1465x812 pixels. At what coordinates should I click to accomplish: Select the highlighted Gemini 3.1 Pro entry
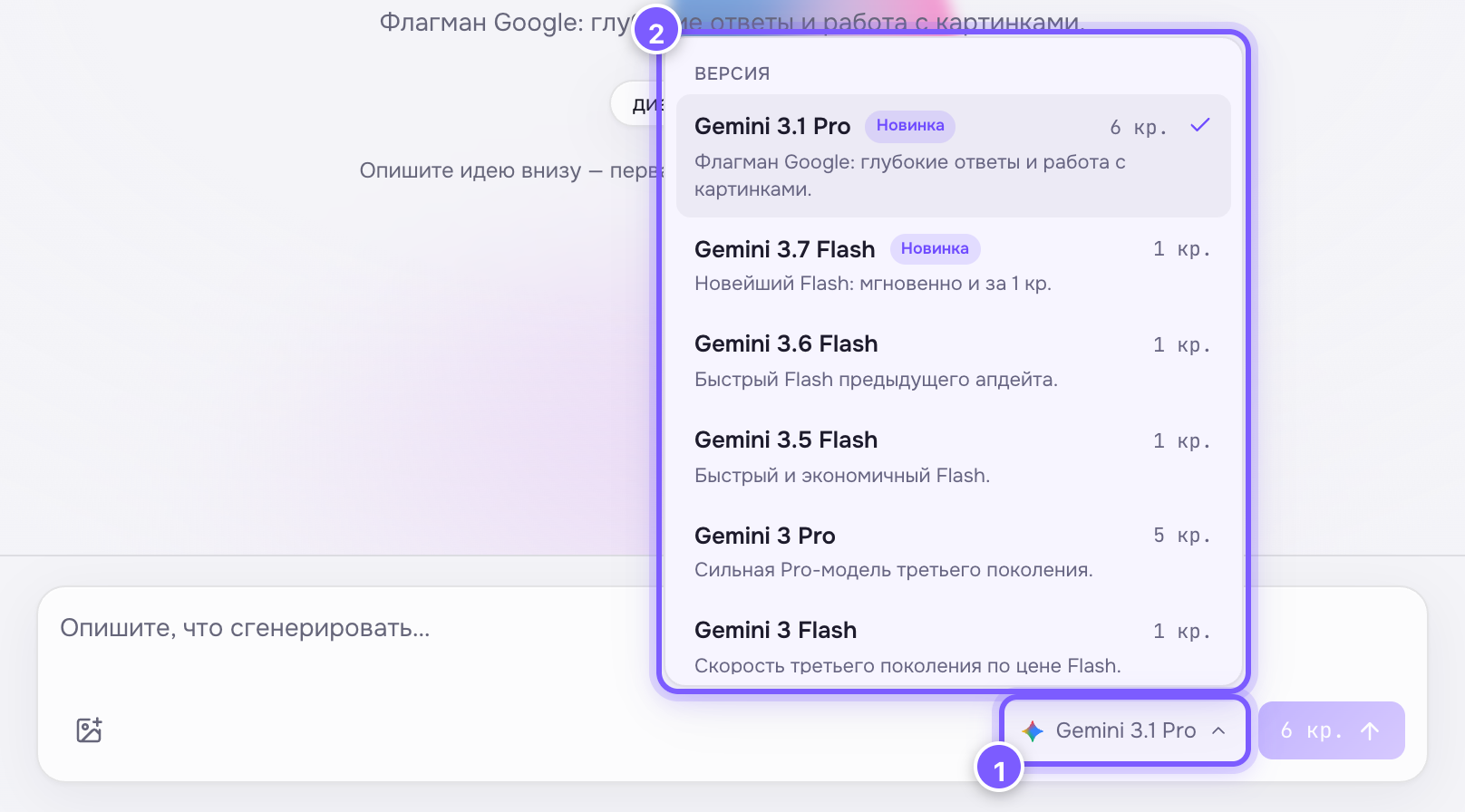(953, 156)
